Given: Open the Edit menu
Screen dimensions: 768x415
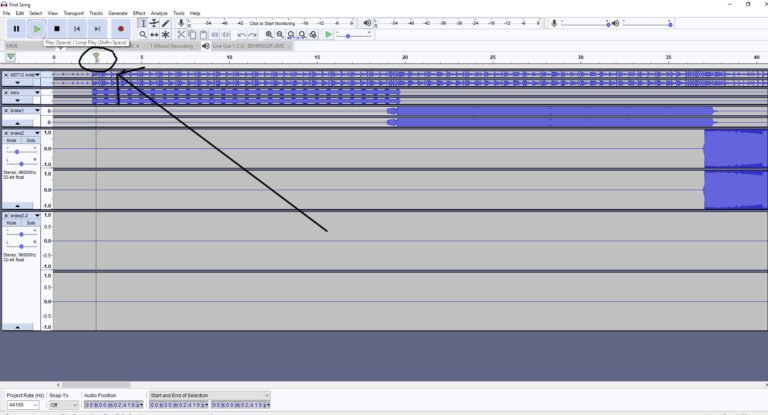Looking at the screenshot, I should click(20, 13).
